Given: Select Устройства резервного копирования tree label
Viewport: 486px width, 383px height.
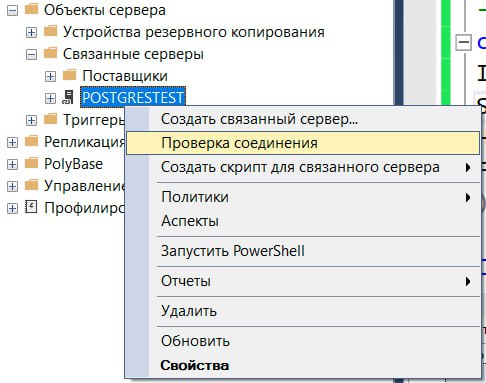Looking at the screenshot, I should [194, 32].
